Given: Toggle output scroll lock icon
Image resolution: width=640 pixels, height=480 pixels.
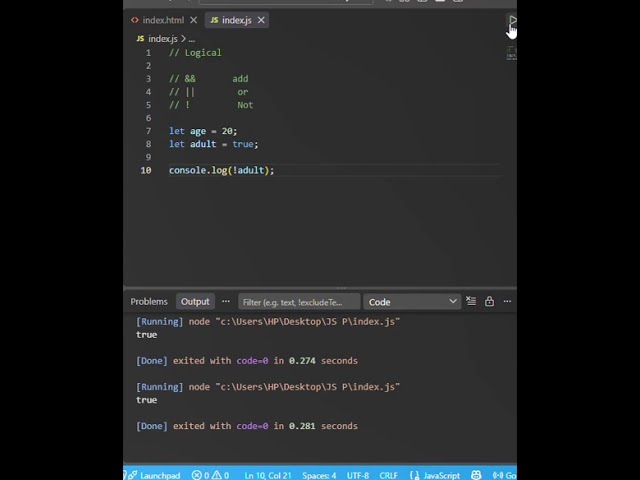Looking at the screenshot, I should (489, 301).
